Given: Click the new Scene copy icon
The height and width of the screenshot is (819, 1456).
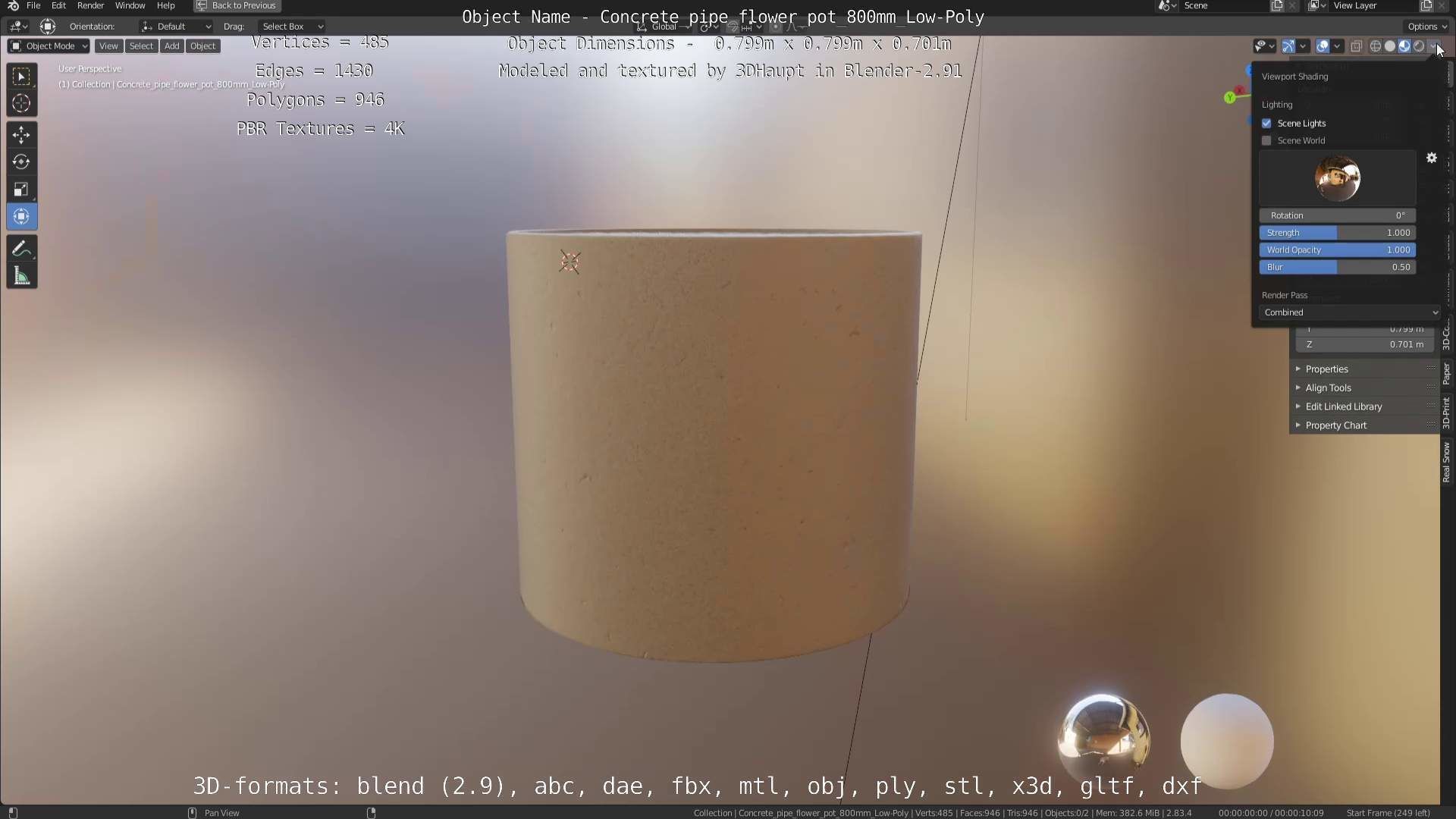Looking at the screenshot, I should [x=1277, y=5].
